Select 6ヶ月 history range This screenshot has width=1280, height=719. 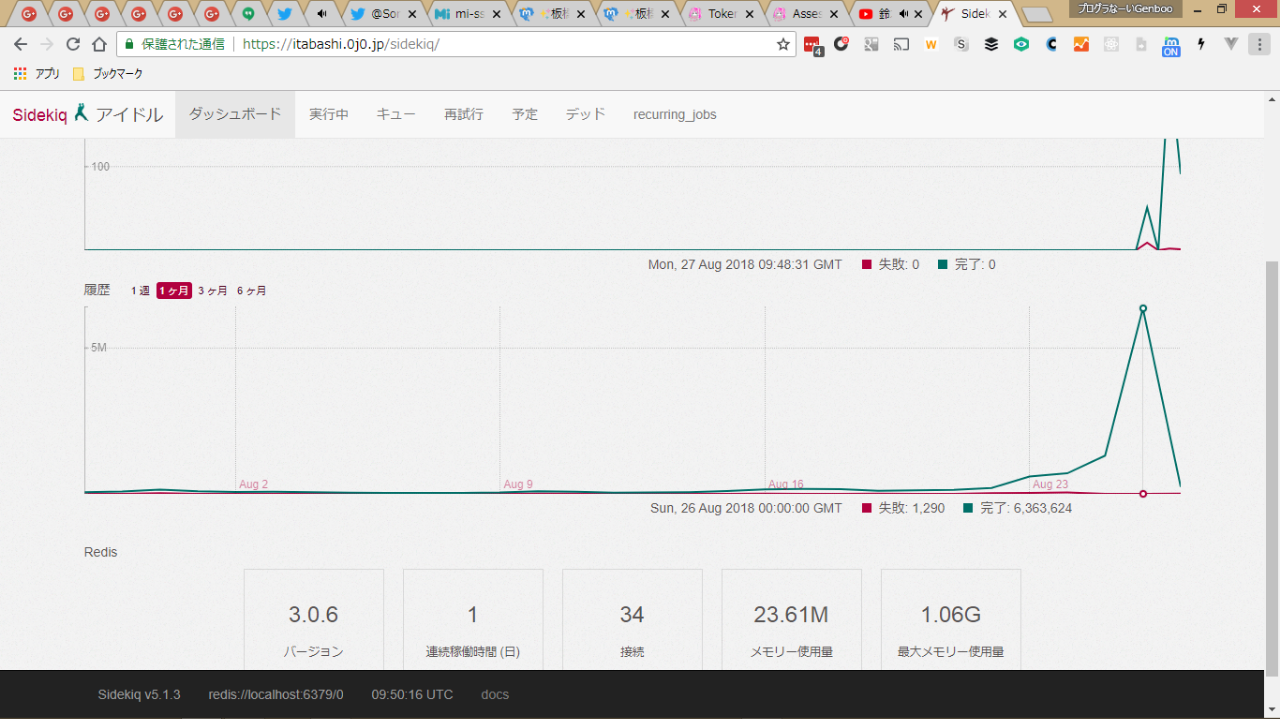251,291
